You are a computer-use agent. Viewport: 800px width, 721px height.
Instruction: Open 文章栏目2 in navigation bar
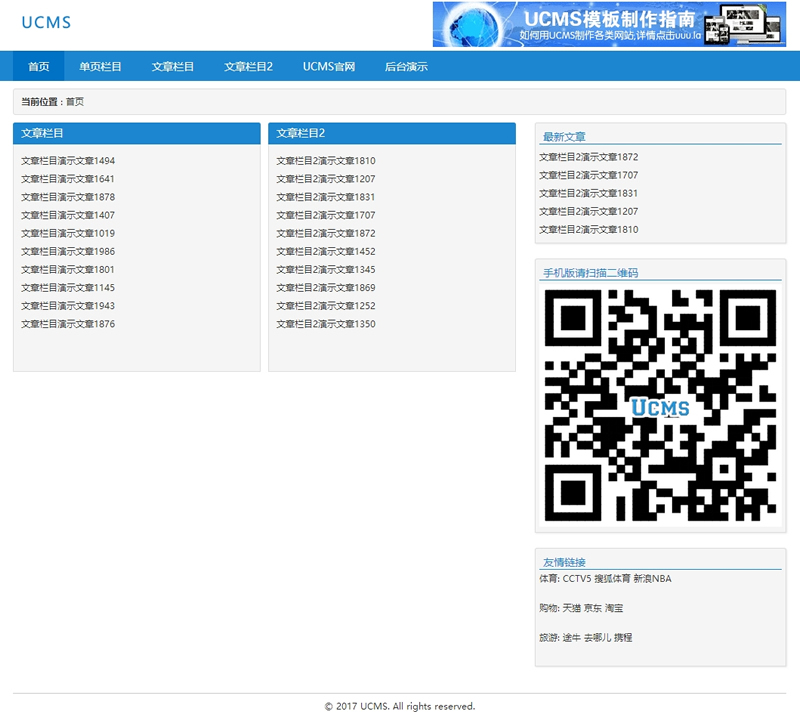coord(248,66)
